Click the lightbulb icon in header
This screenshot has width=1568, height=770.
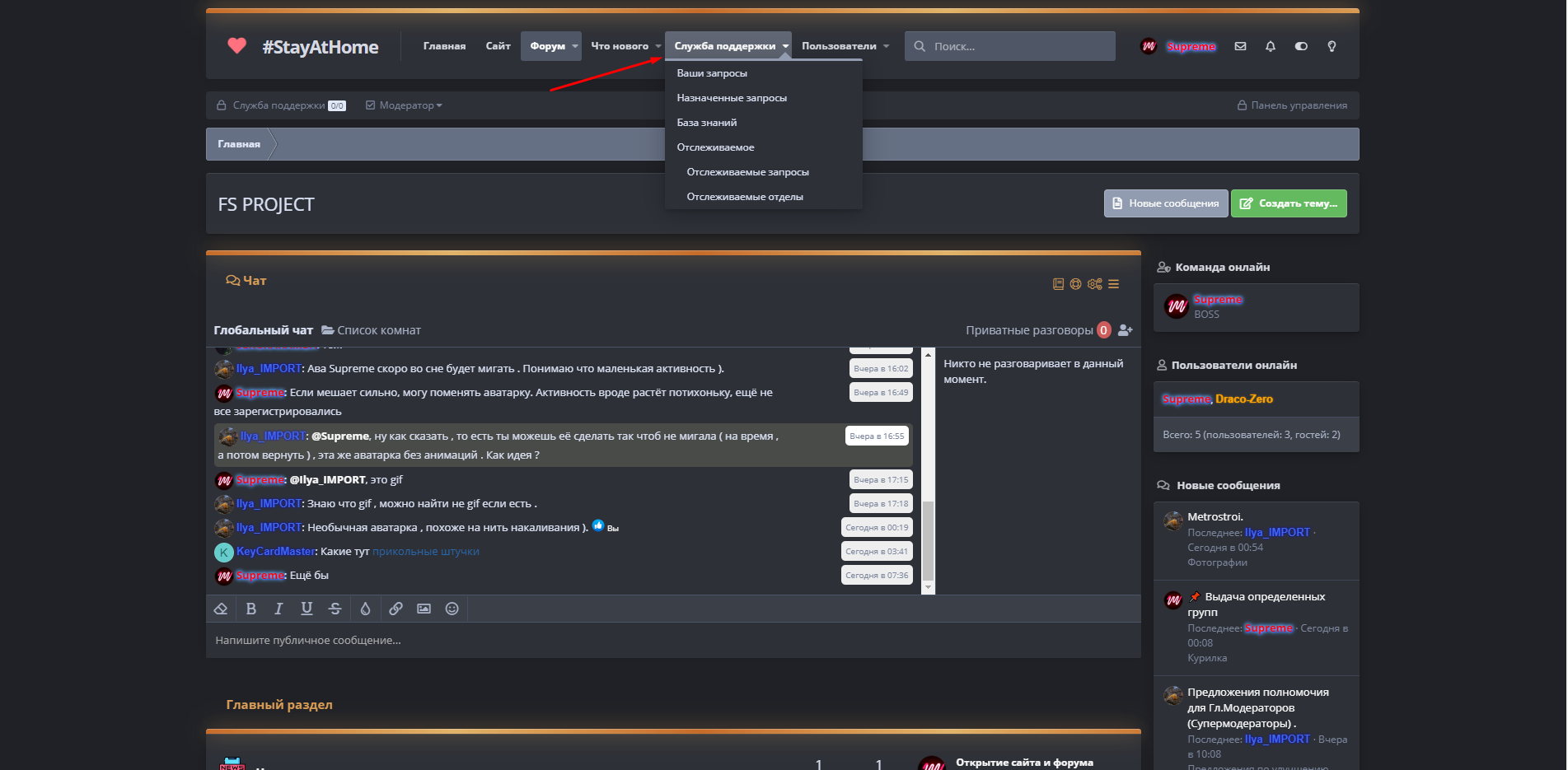point(1332,47)
